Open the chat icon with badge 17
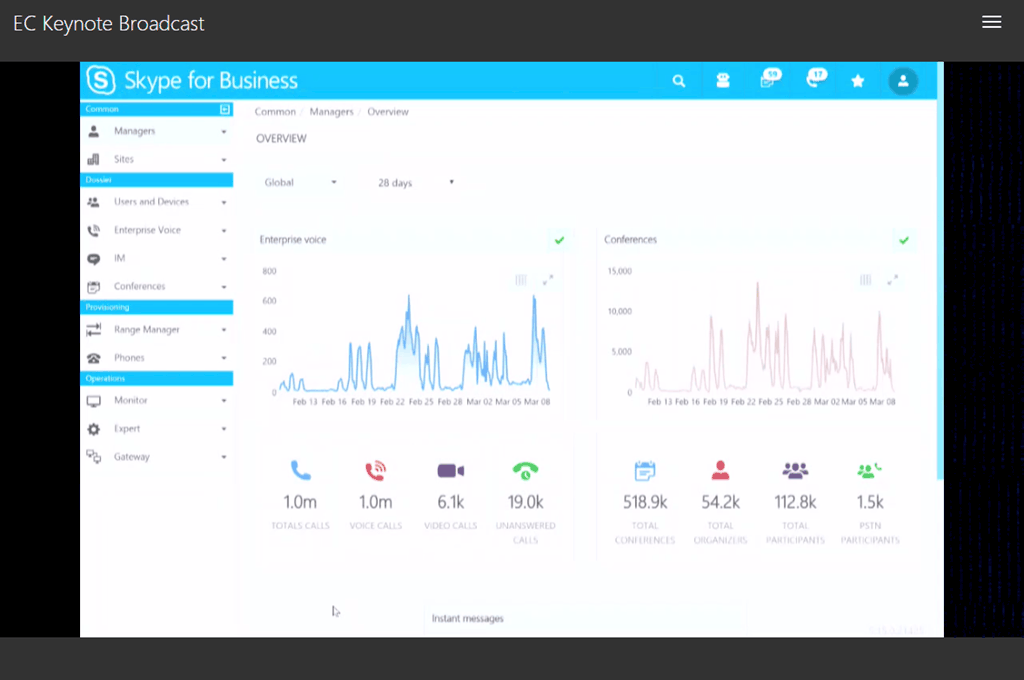1024x680 pixels. point(815,80)
